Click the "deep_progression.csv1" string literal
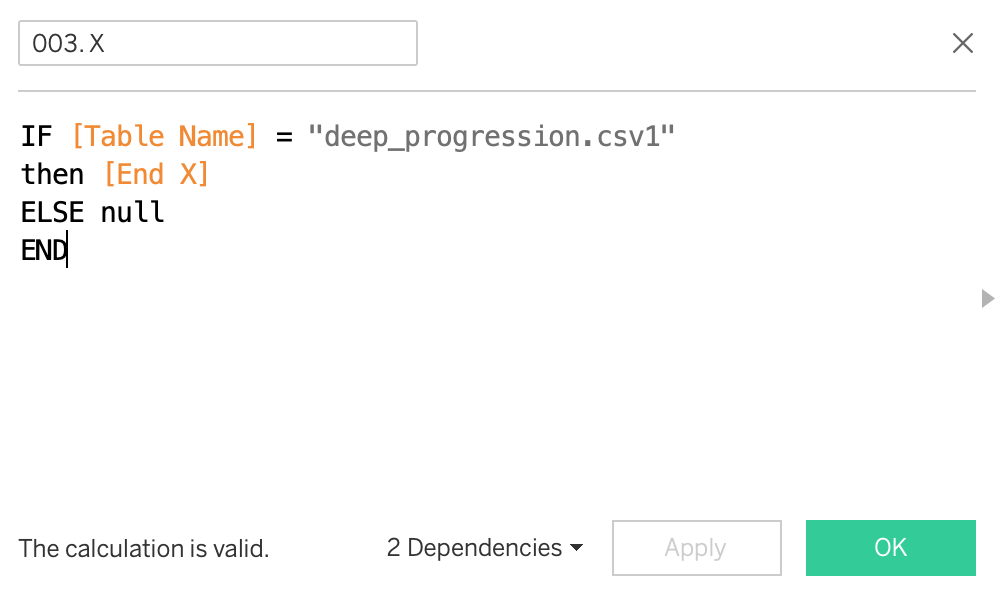The width and height of the screenshot is (996, 594). point(492,136)
